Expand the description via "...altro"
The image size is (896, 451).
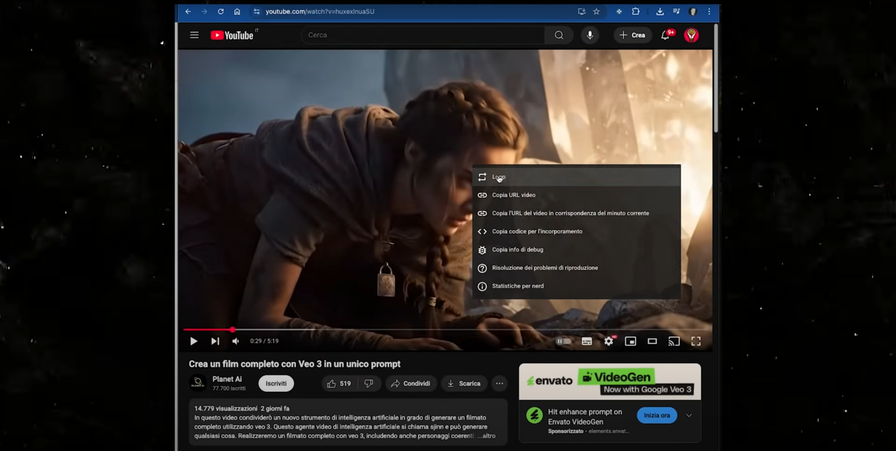tap(487, 436)
